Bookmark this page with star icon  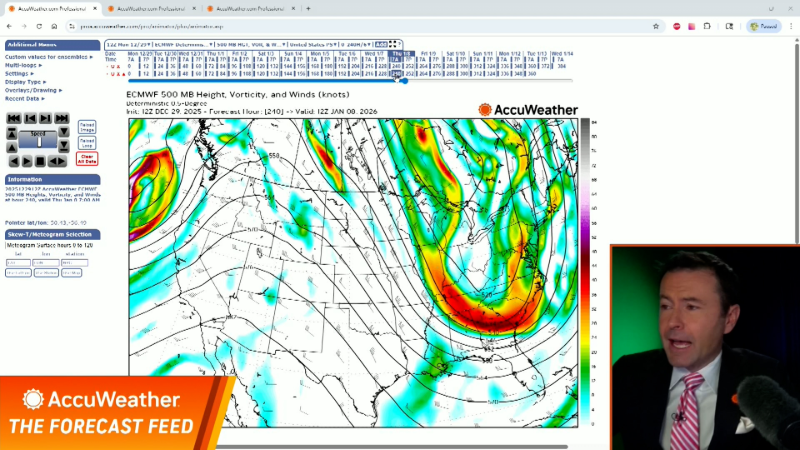pyautogui.click(x=656, y=26)
